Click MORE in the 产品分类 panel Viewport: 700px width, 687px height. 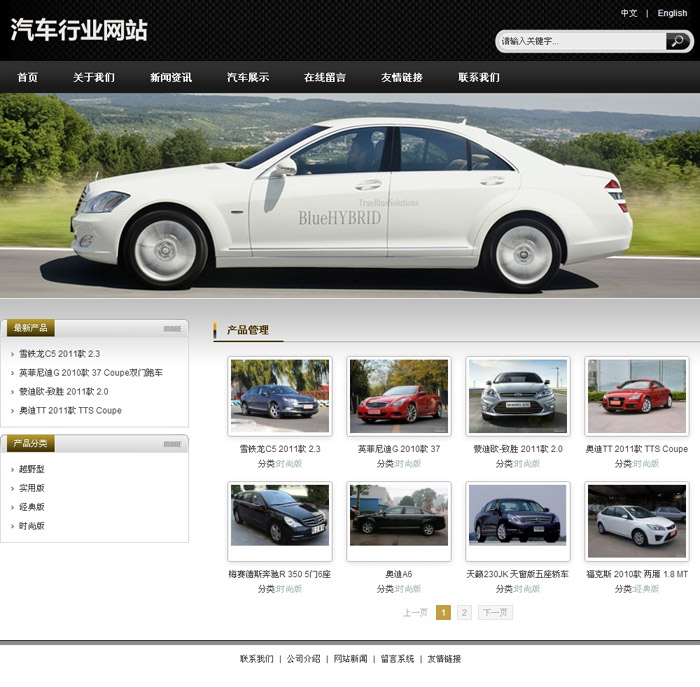[172, 443]
